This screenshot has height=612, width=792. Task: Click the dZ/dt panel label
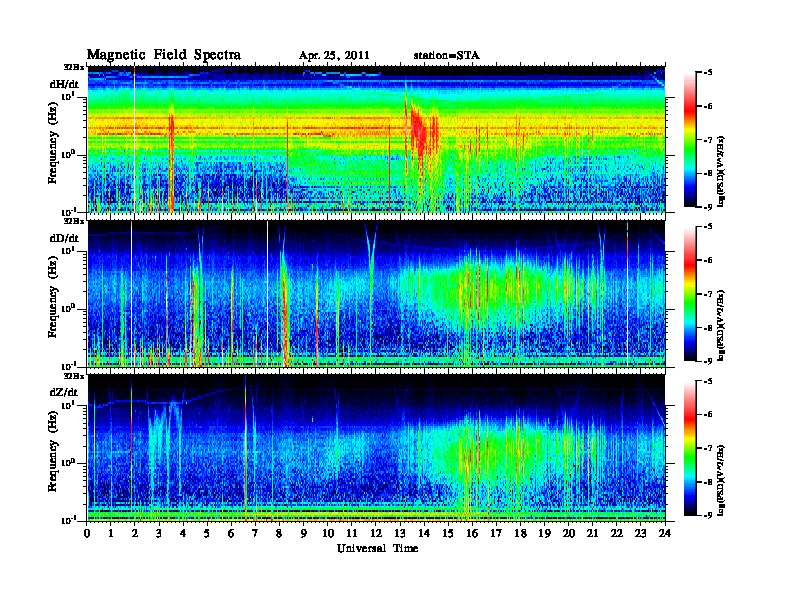click(64, 392)
